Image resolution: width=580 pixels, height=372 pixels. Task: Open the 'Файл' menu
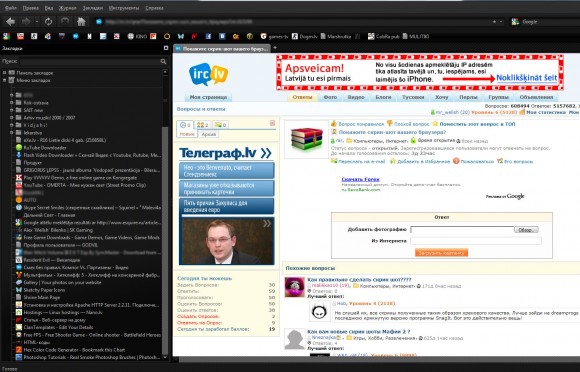click(x=11, y=8)
